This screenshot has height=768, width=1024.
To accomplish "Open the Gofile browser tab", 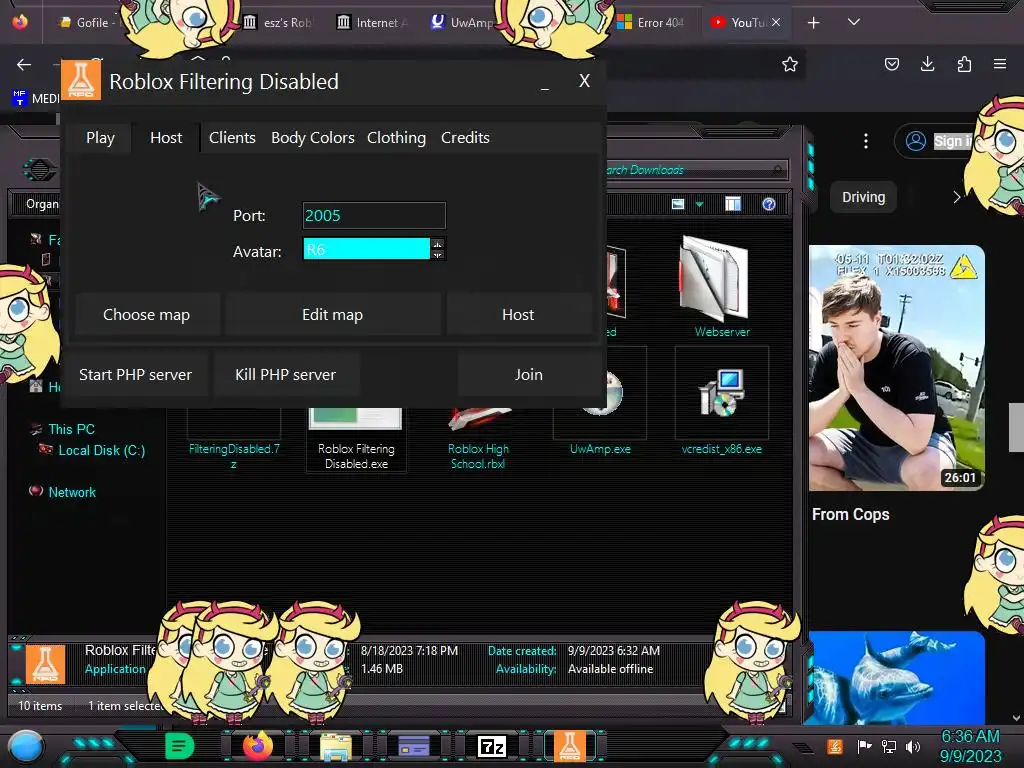I will [x=86, y=23].
